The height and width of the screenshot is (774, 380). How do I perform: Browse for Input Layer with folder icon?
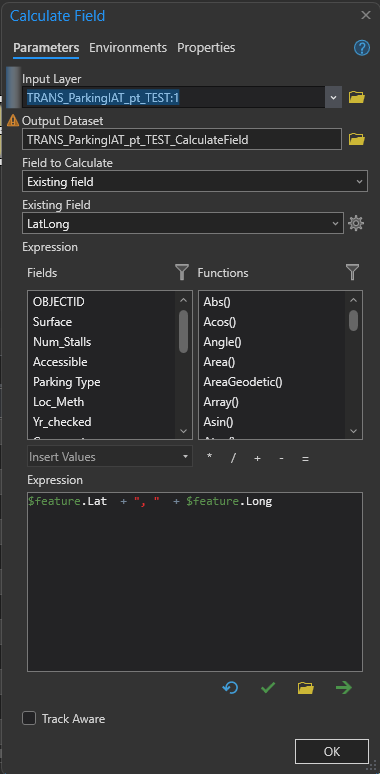356,97
